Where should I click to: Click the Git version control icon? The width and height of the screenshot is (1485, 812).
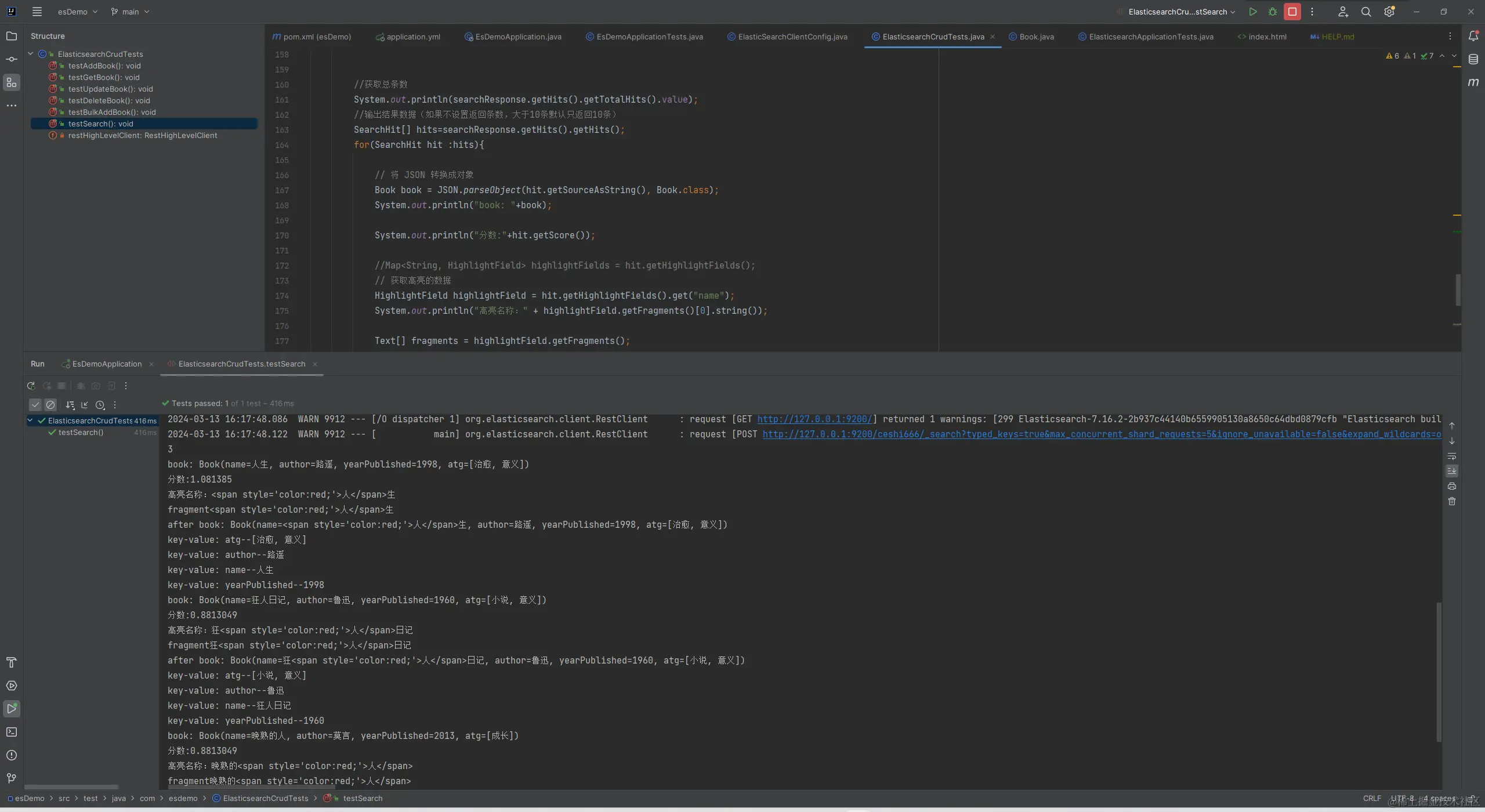pos(12,778)
